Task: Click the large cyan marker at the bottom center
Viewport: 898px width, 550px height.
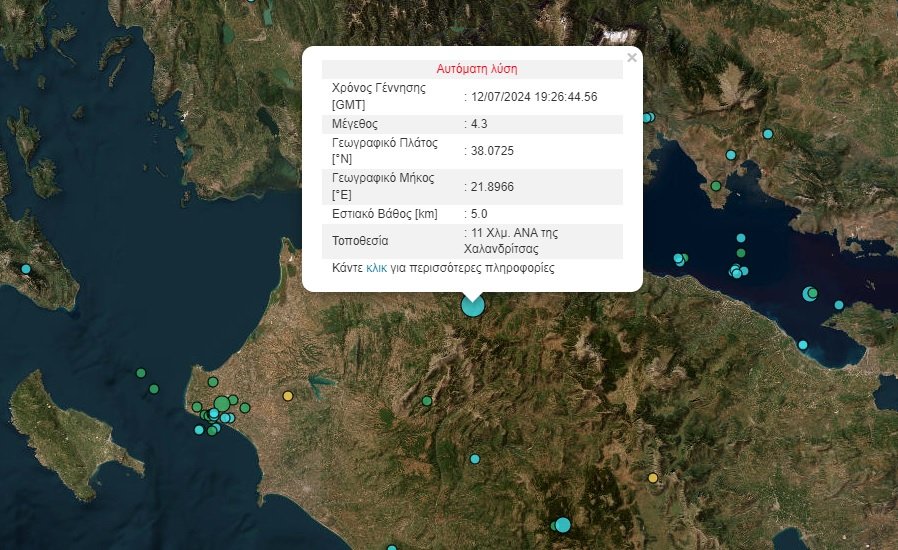Action: (563, 524)
